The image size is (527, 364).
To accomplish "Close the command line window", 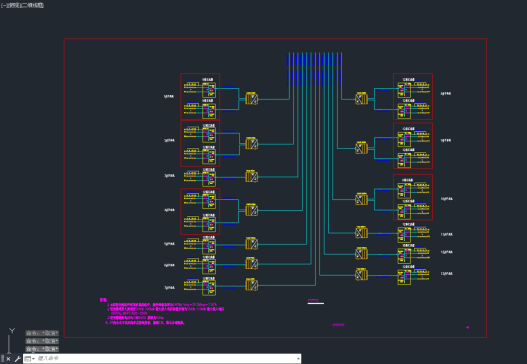I will point(8,359).
